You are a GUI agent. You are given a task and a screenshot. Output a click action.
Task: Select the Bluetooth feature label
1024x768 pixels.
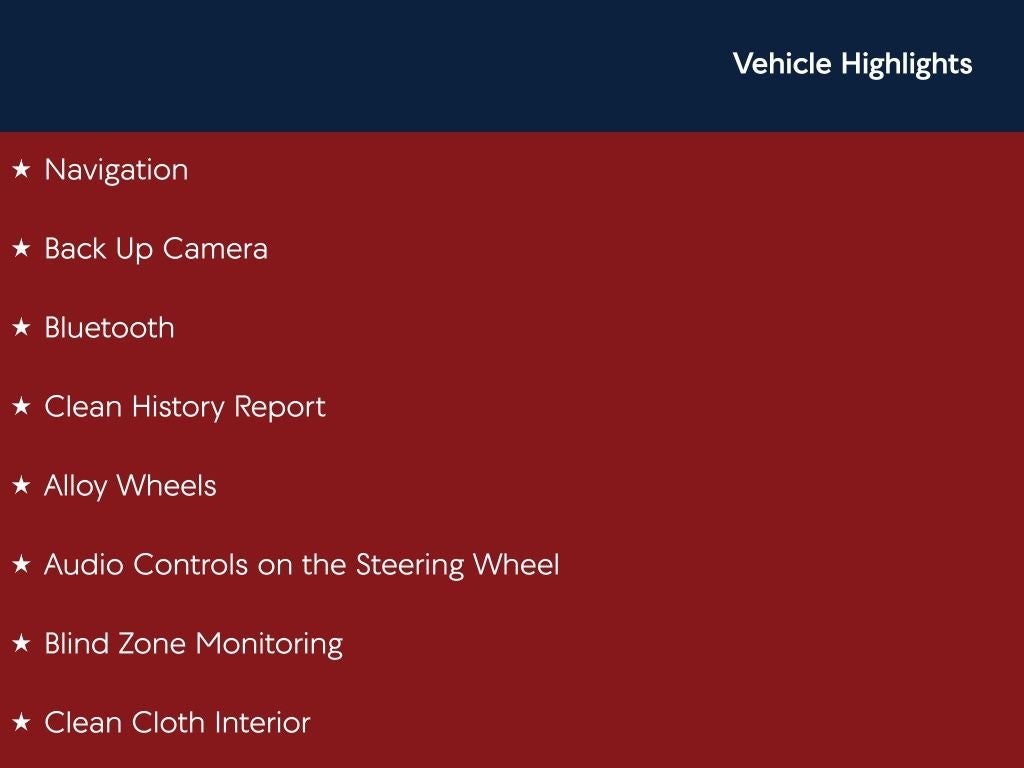click(x=109, y=328)
